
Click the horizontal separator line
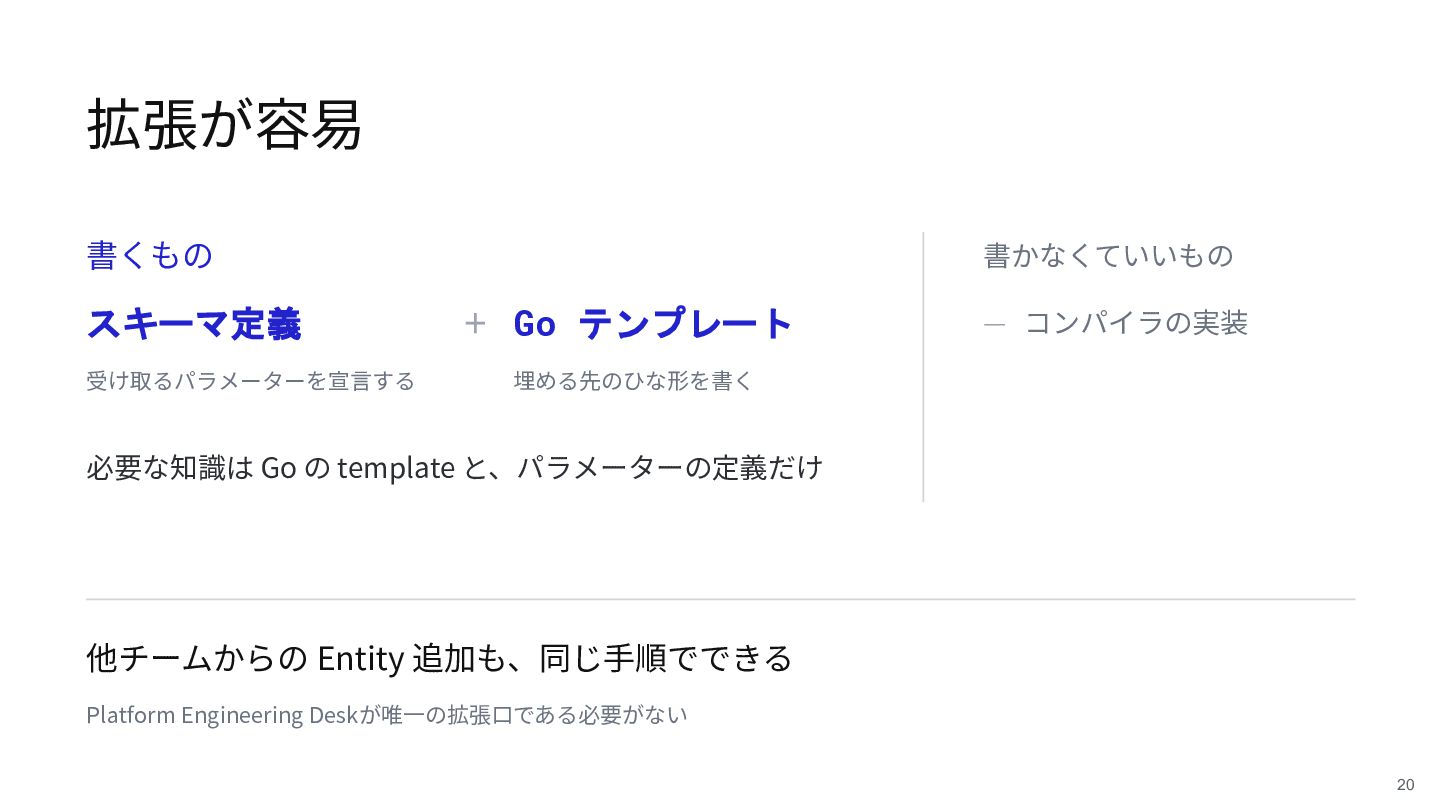pyautogui.click(x=721, y=599)
